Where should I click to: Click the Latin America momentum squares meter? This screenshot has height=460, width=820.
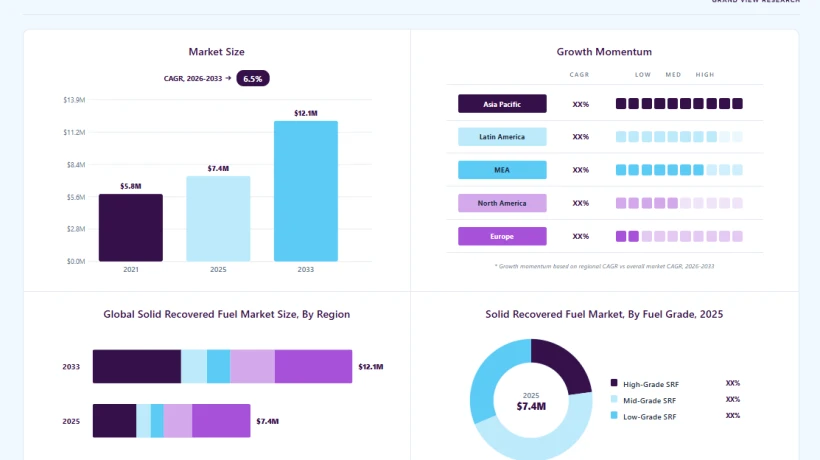click(679, 137)
